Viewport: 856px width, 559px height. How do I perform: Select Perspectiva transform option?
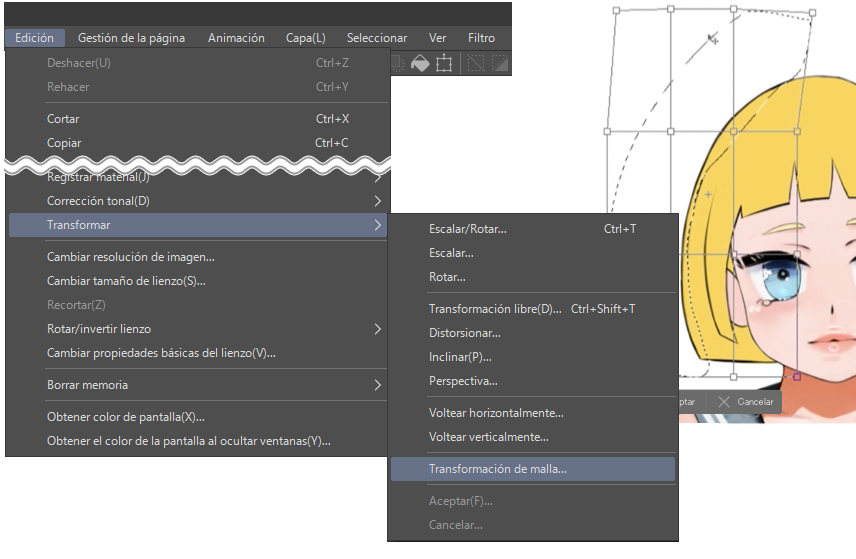[x=463, y=381]
